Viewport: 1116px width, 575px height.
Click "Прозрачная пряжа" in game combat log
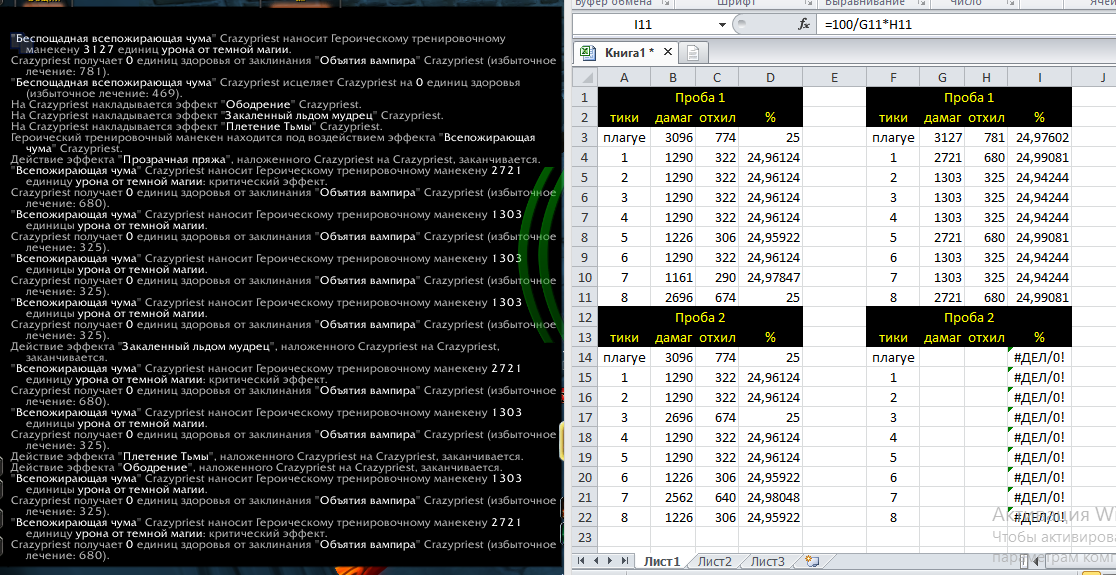pyautogui.click(x=174, y=159)
